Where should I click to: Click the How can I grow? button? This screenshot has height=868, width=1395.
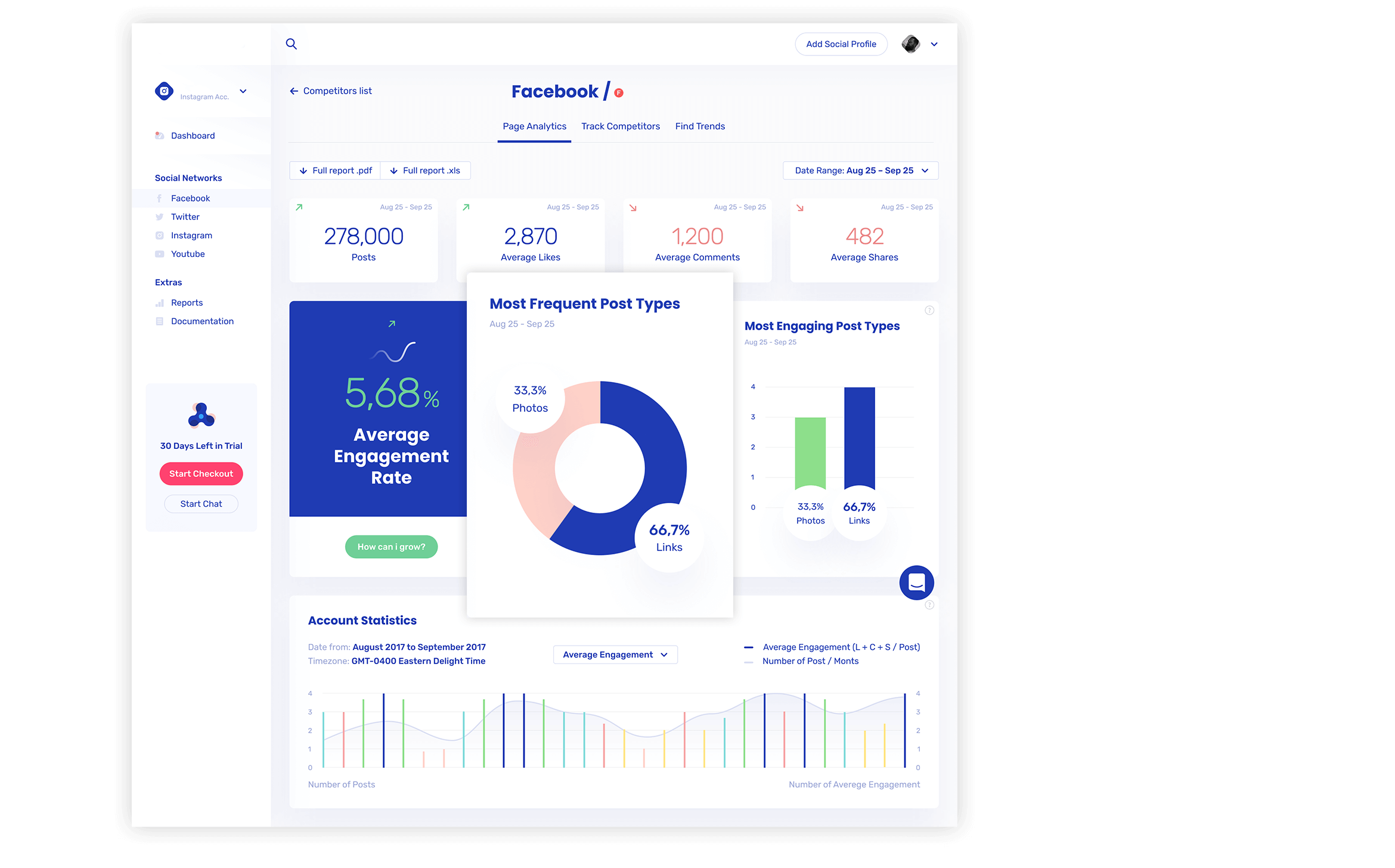point(390,546)
